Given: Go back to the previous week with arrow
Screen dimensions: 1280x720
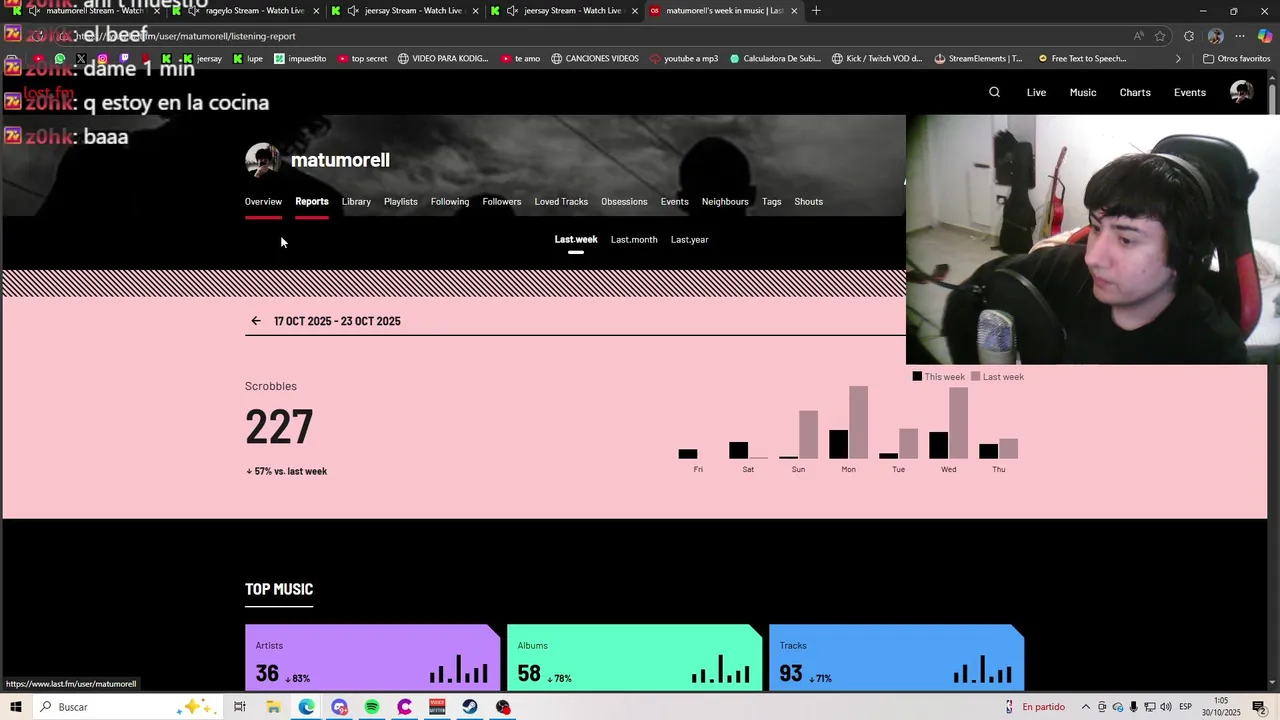Looking at the screenshot, I should pyautogui.click(x=256, y=321).
